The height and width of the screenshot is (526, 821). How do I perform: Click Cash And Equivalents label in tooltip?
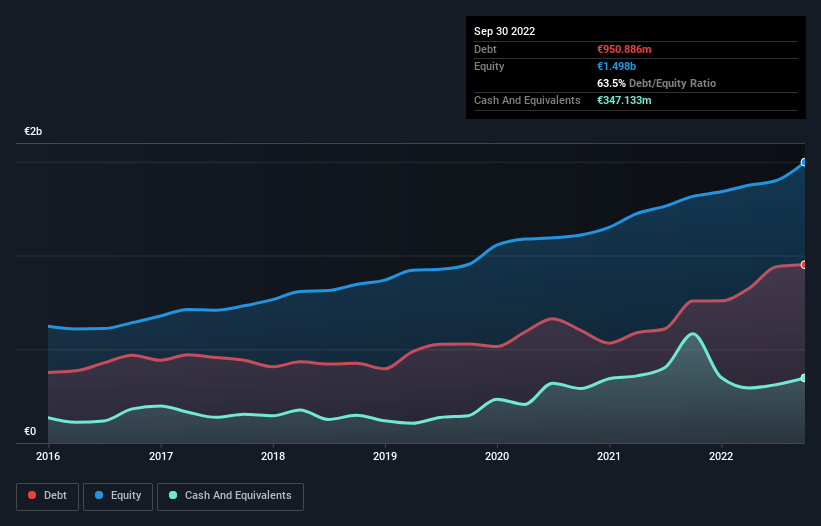(527, 100)
